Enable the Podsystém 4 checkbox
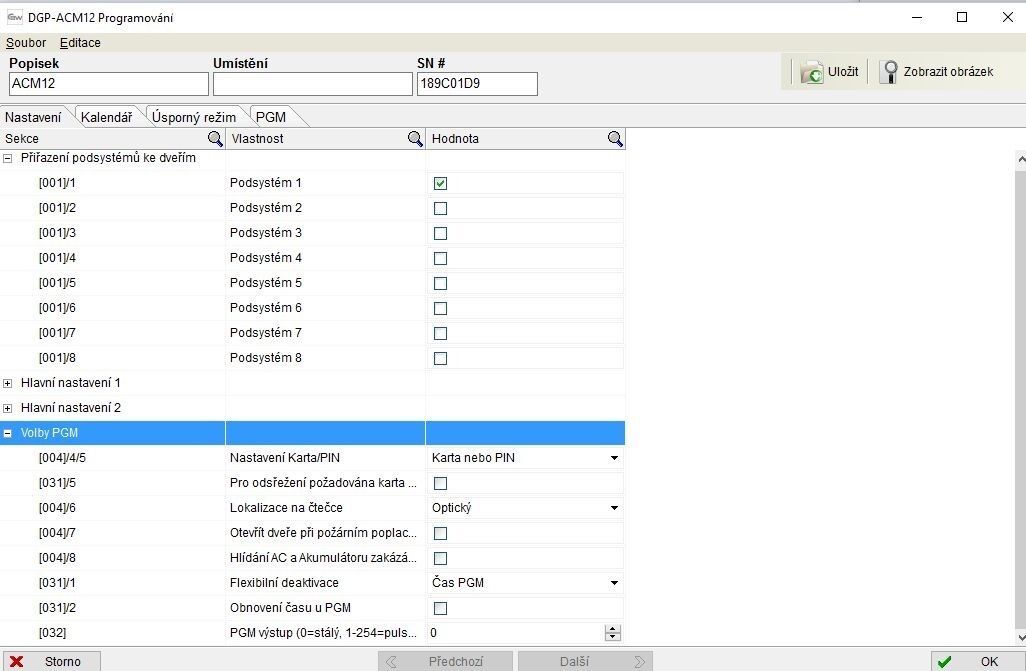The image size is (1026, 671). coord(440,258)
